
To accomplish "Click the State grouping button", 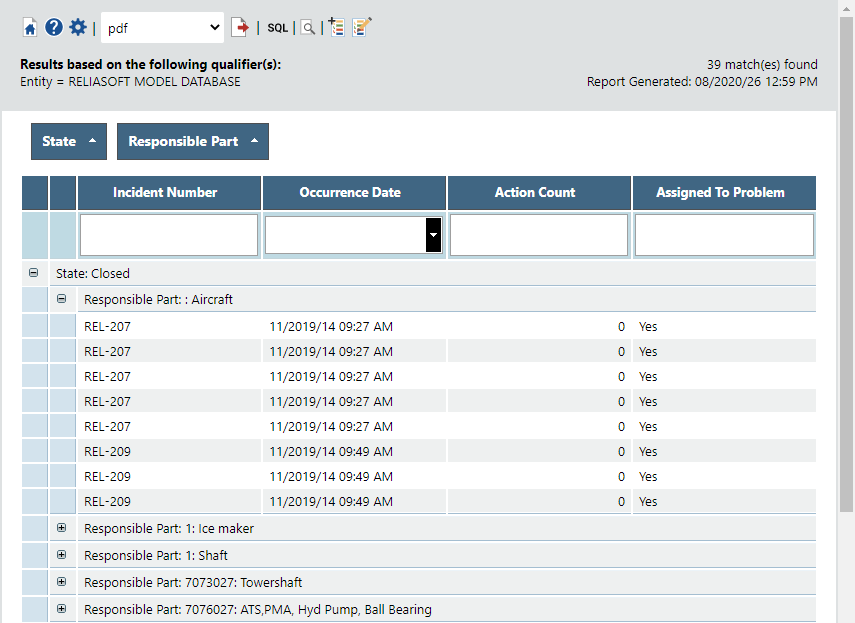I will (68, 142).
